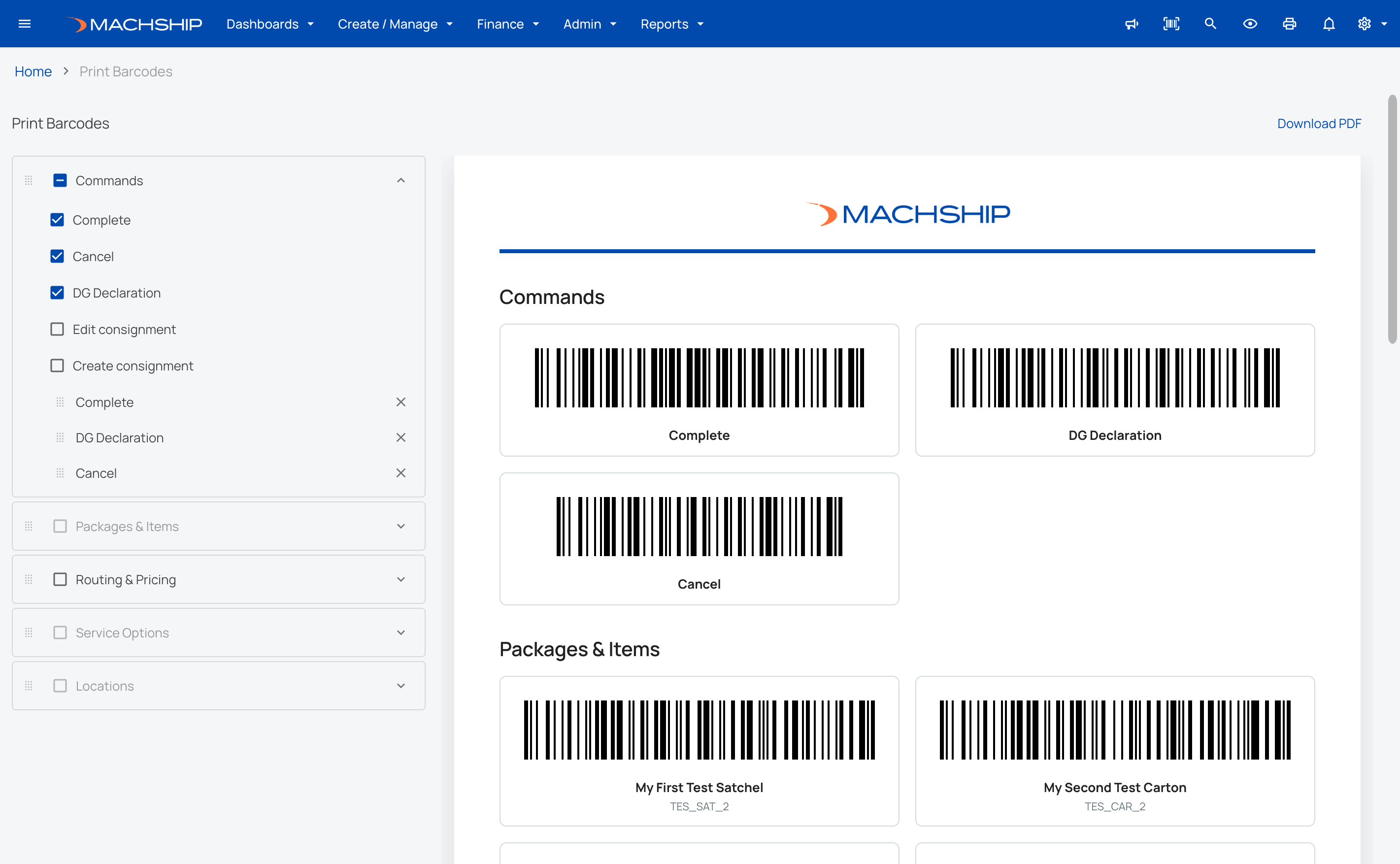Open the barcode scanner icon

coord(1171,24)
